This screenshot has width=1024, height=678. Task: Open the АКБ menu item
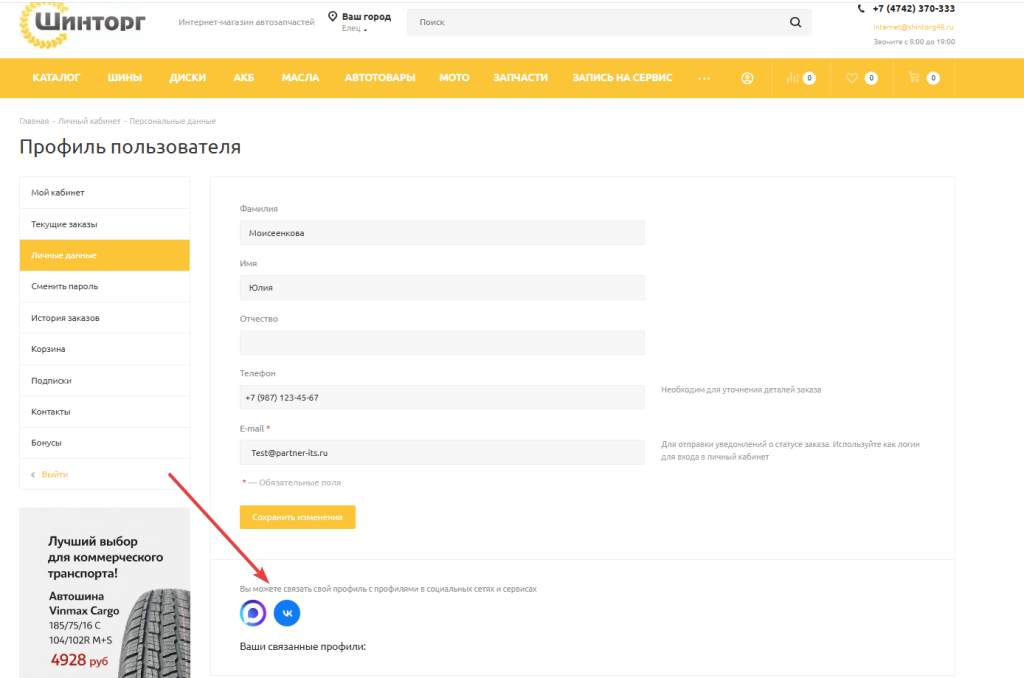coord(244,78)
